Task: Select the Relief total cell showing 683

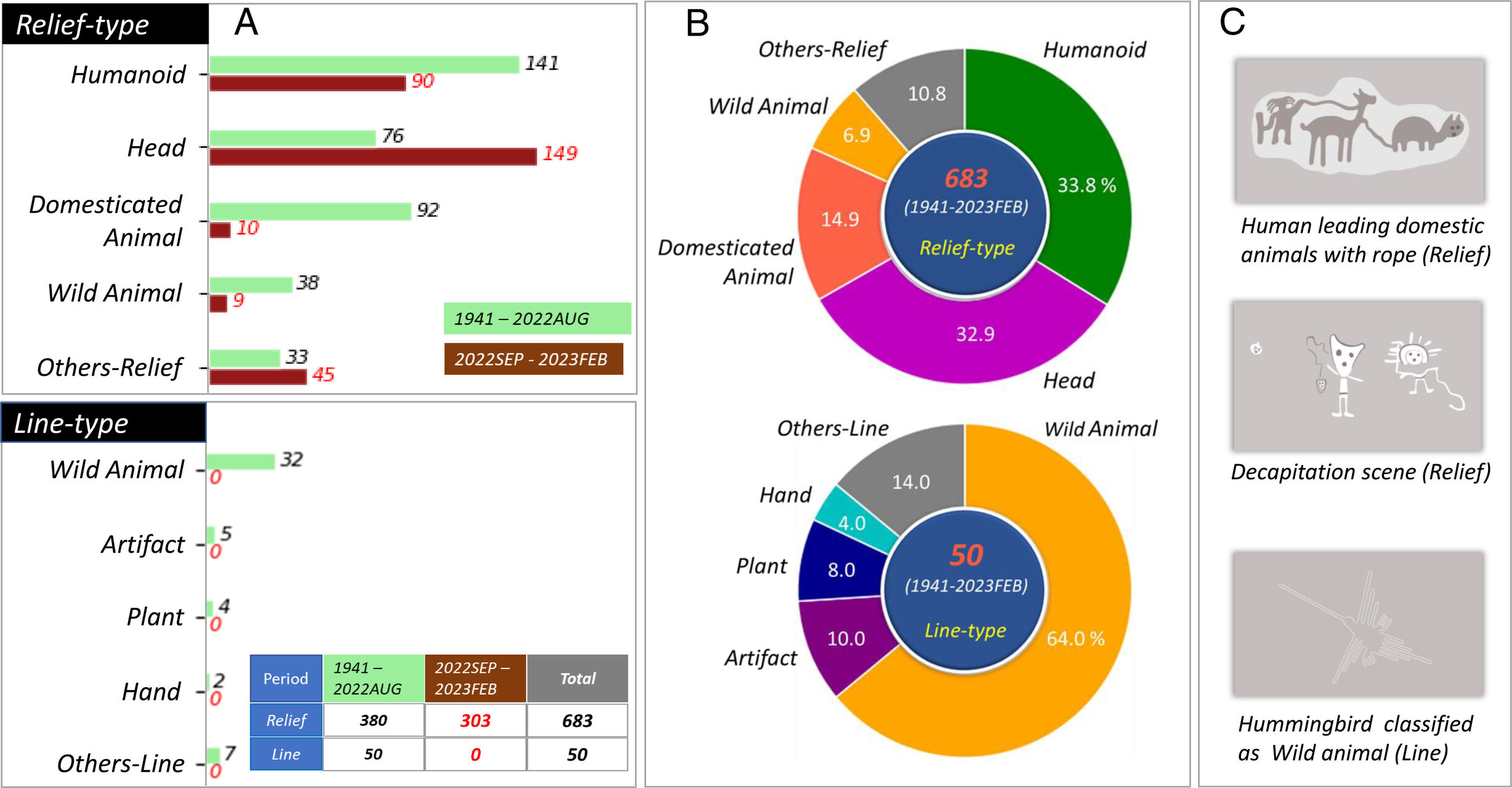Action: (577, 720)
